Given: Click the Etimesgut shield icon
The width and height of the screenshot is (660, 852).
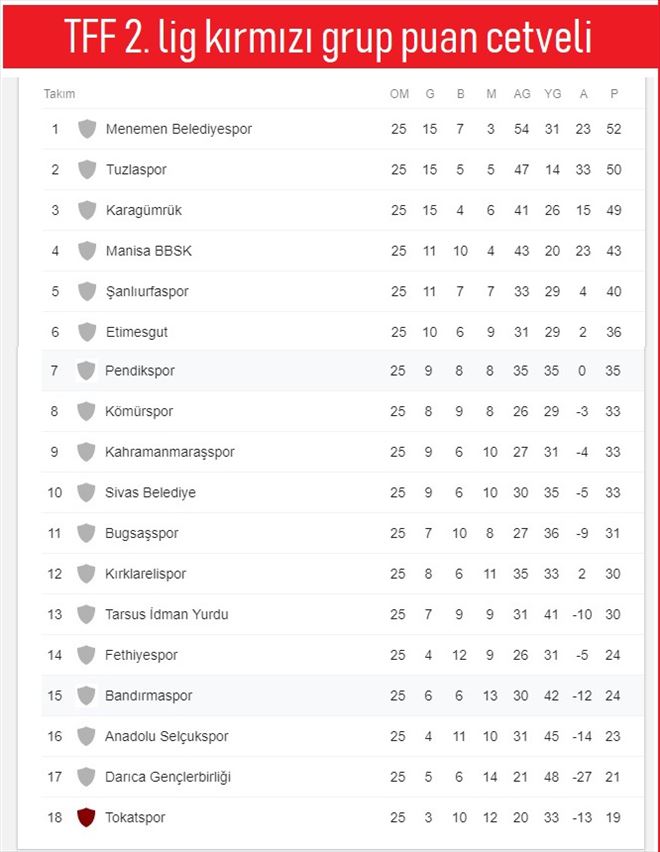Looking at the screenshot, I should coord(87,332).
